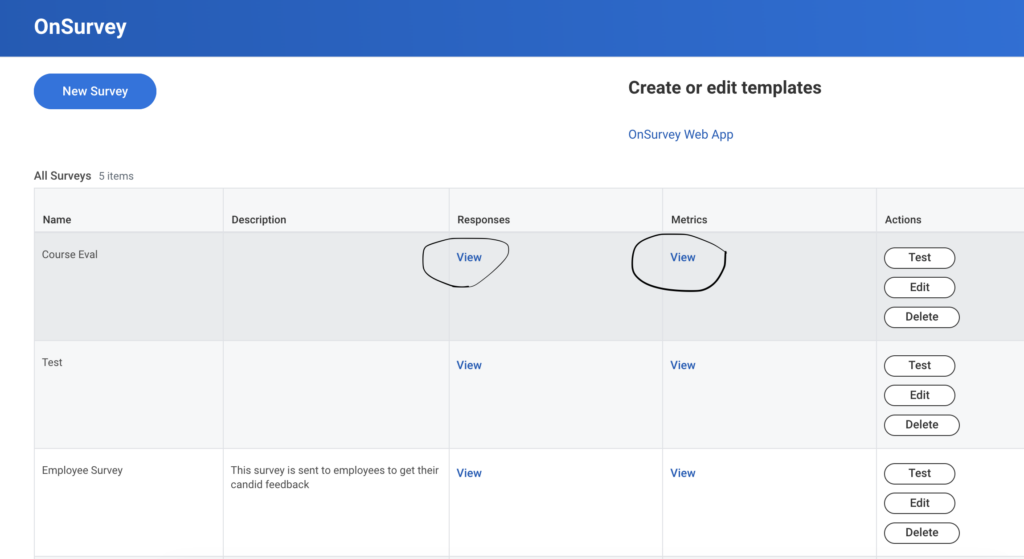The height and width of the screenshot is (559, 1024).
Task: Delete the survey named Test
Action: 921,425
